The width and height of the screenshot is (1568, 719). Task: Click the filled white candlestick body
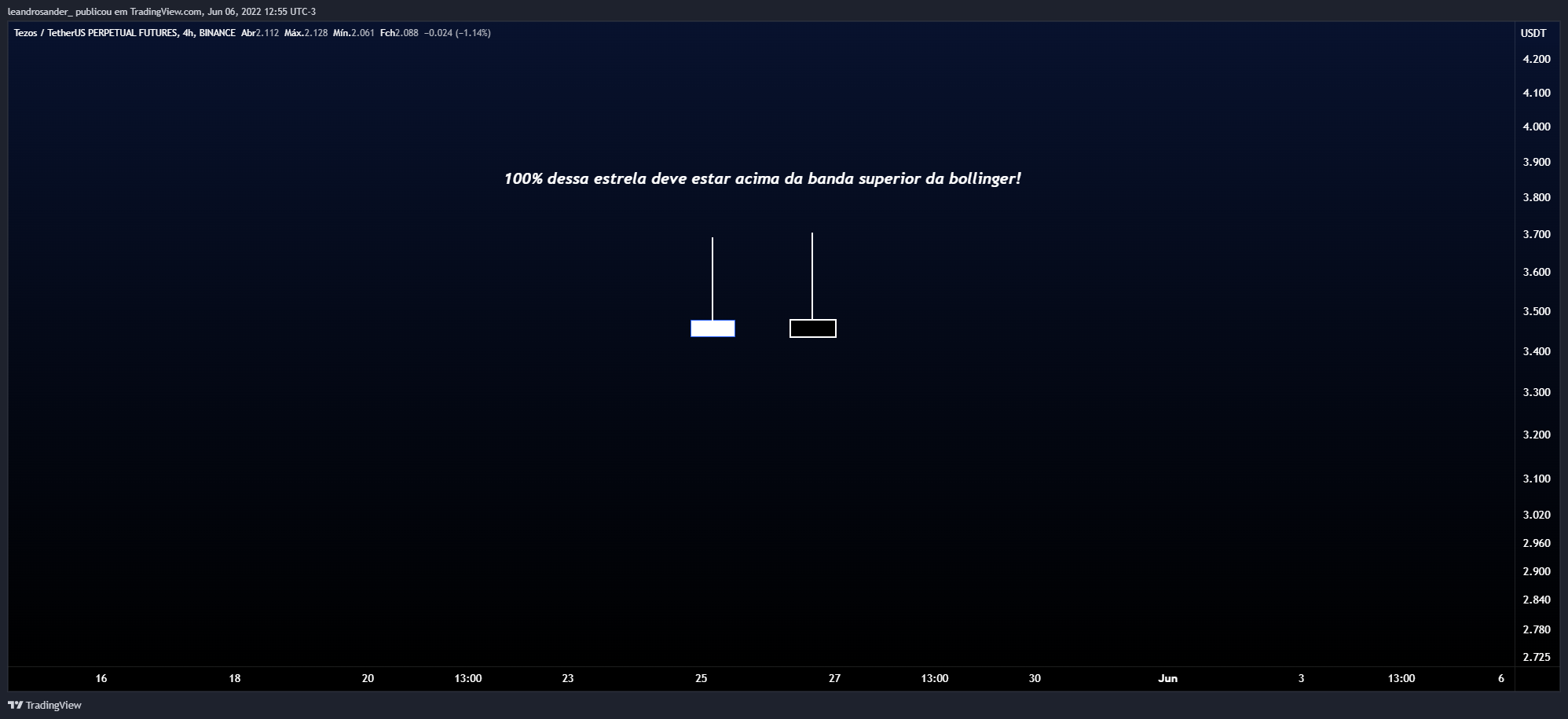[x=713, y=328]
